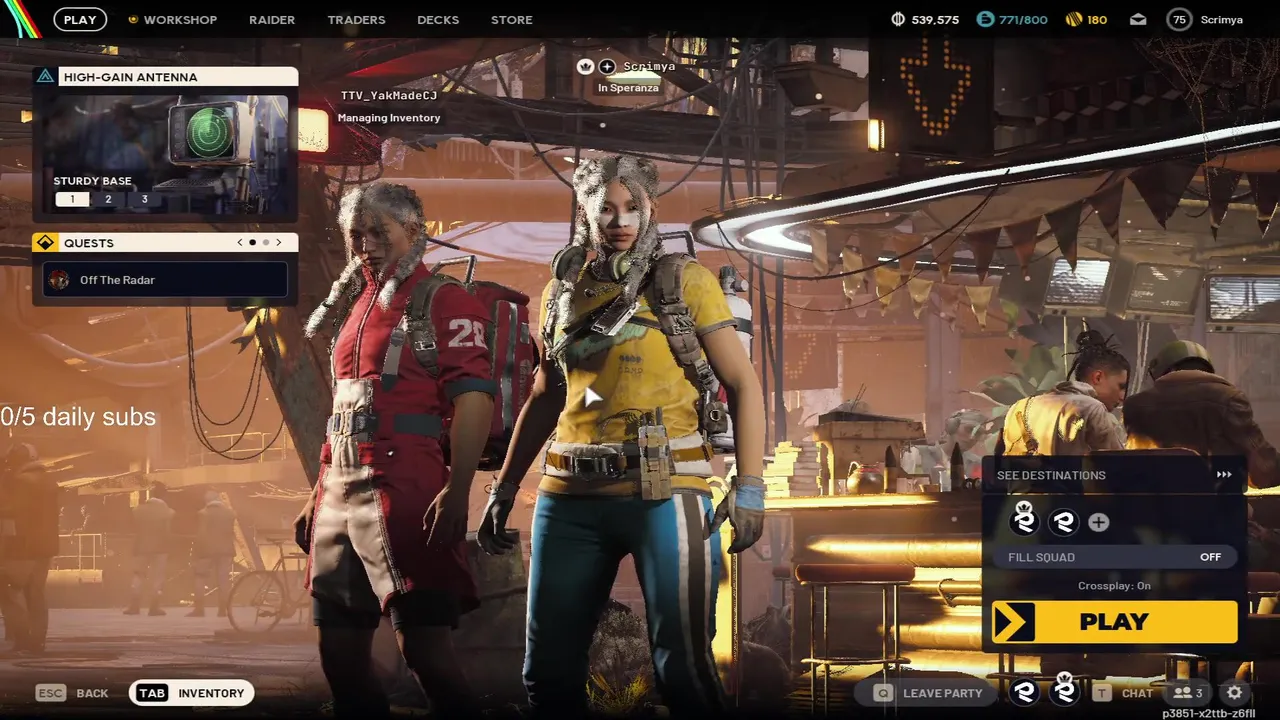Select the TTV_YakMadeCJ player name
Screen dimensions: 1280x720
[389, 95]
